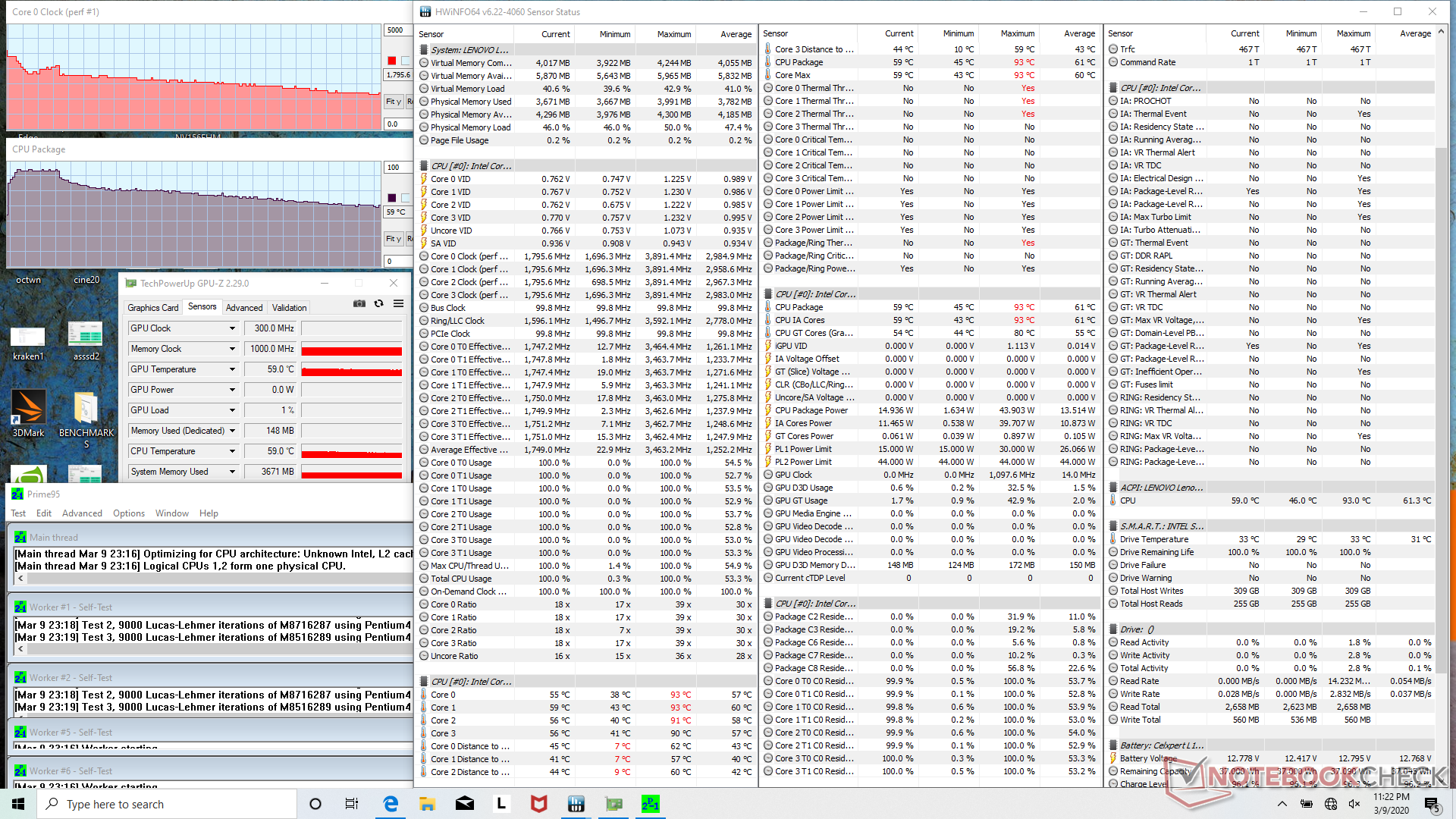The image size is (1456, 819).
Task: Click Fit y button on CPU Package graph
Action: coord(393,239)
